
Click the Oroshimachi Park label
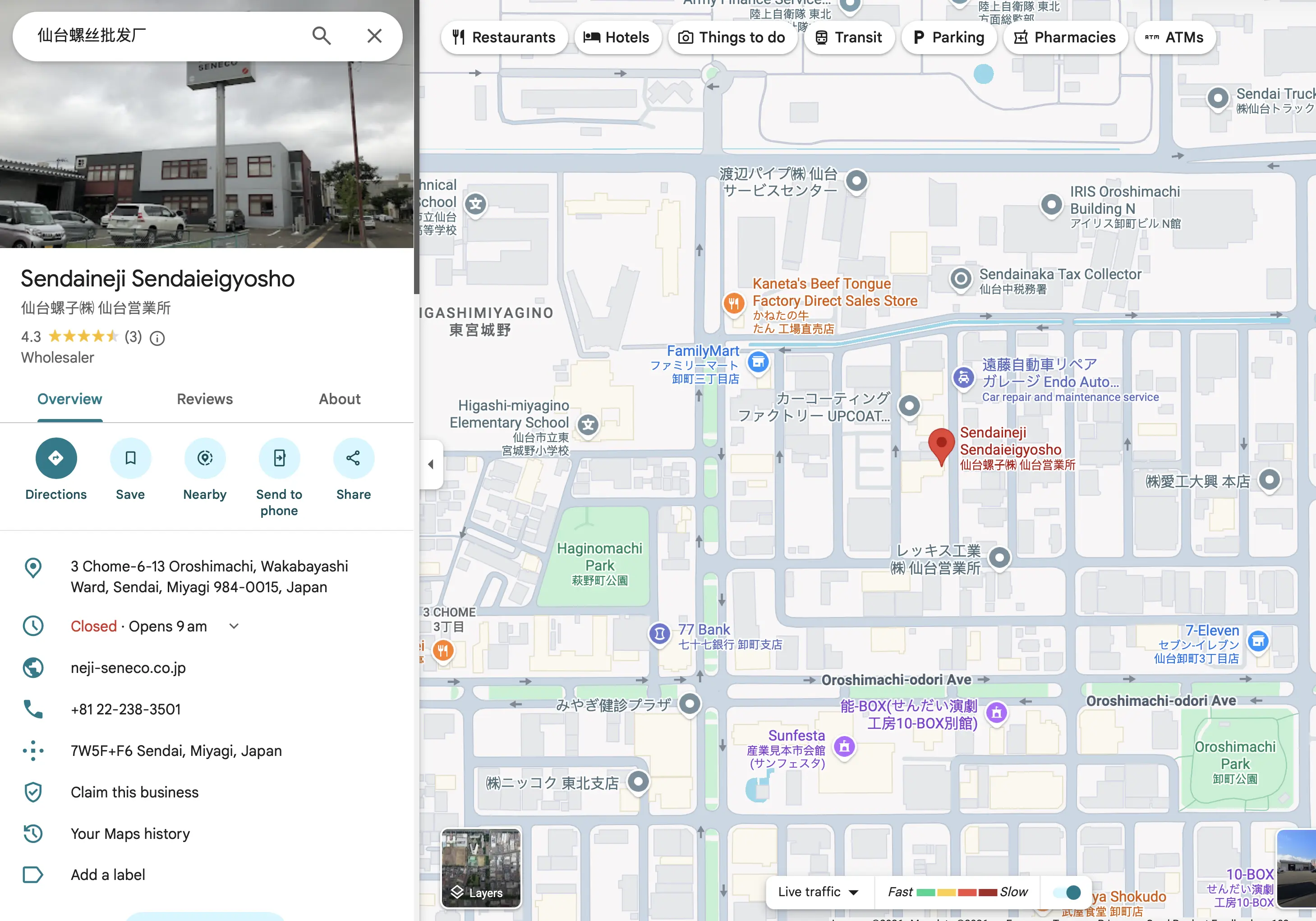click(1235, 763)
